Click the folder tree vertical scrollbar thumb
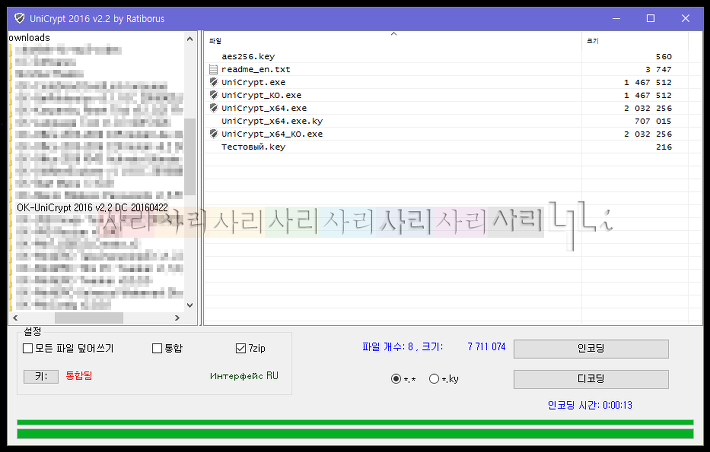 (190, 156)
